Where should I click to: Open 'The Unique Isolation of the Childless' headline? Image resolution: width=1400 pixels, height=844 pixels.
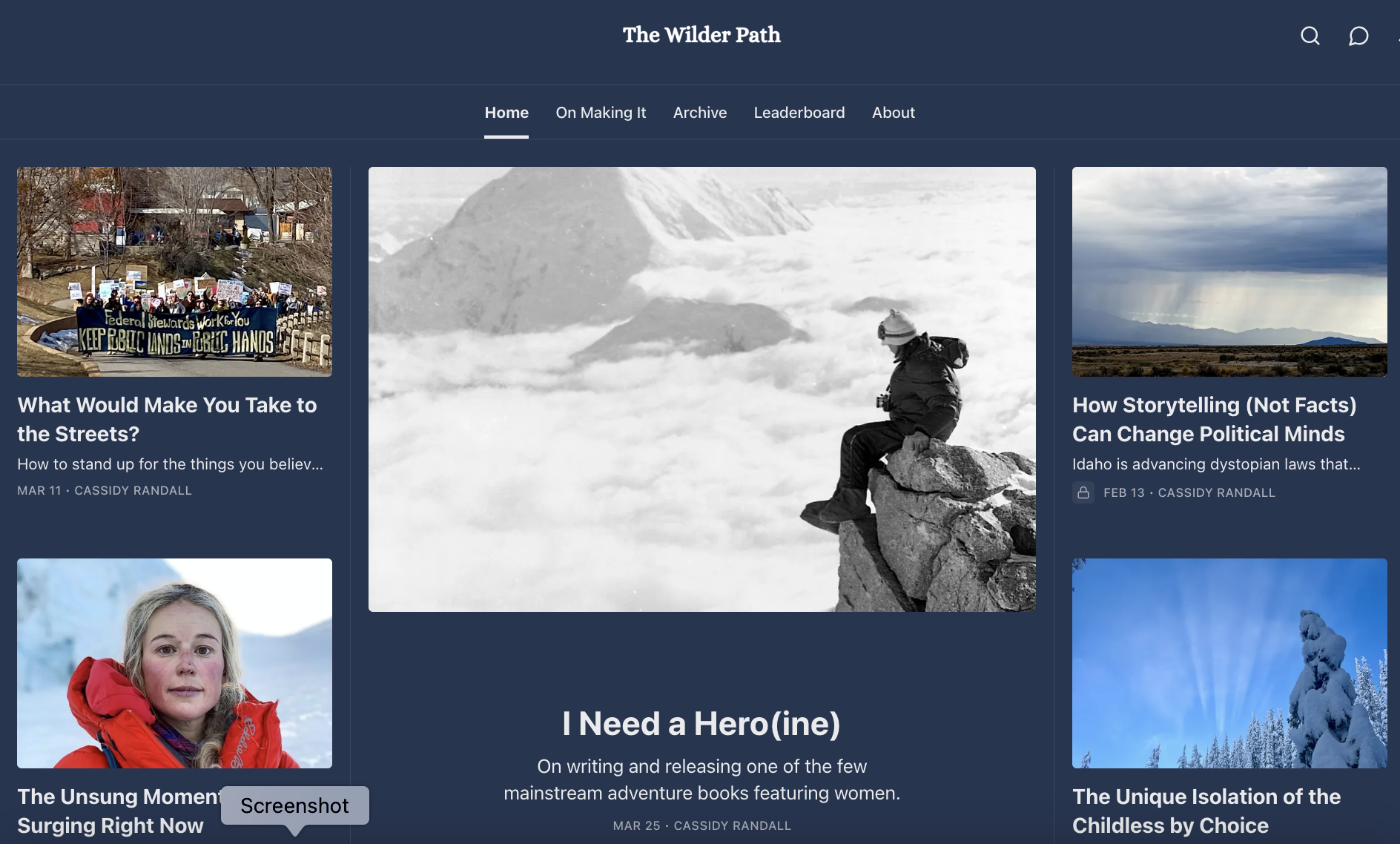[1206, 811]
